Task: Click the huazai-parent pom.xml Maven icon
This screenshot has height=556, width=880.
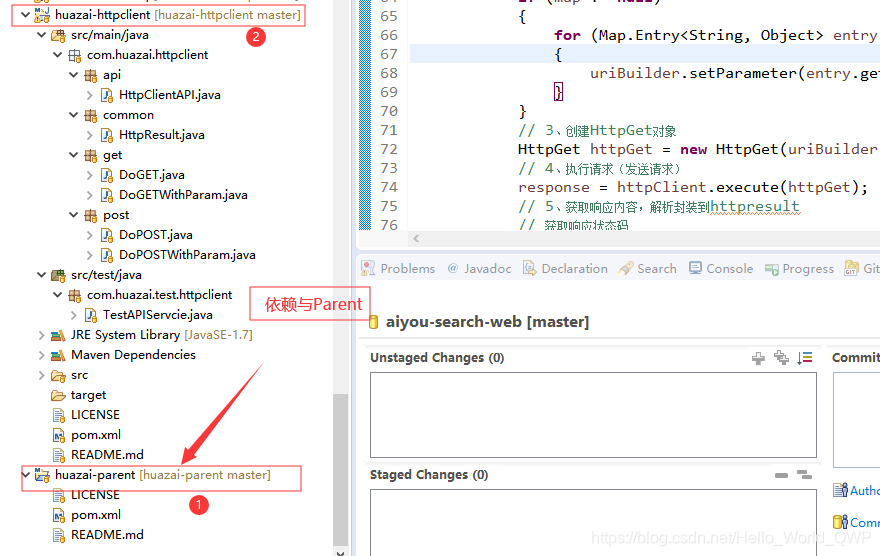Action: tap(58, 515)
